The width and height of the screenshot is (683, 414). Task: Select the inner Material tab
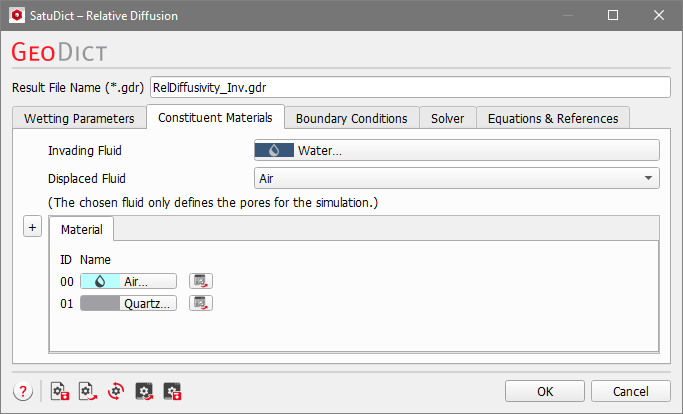click(x=81, y=229)
